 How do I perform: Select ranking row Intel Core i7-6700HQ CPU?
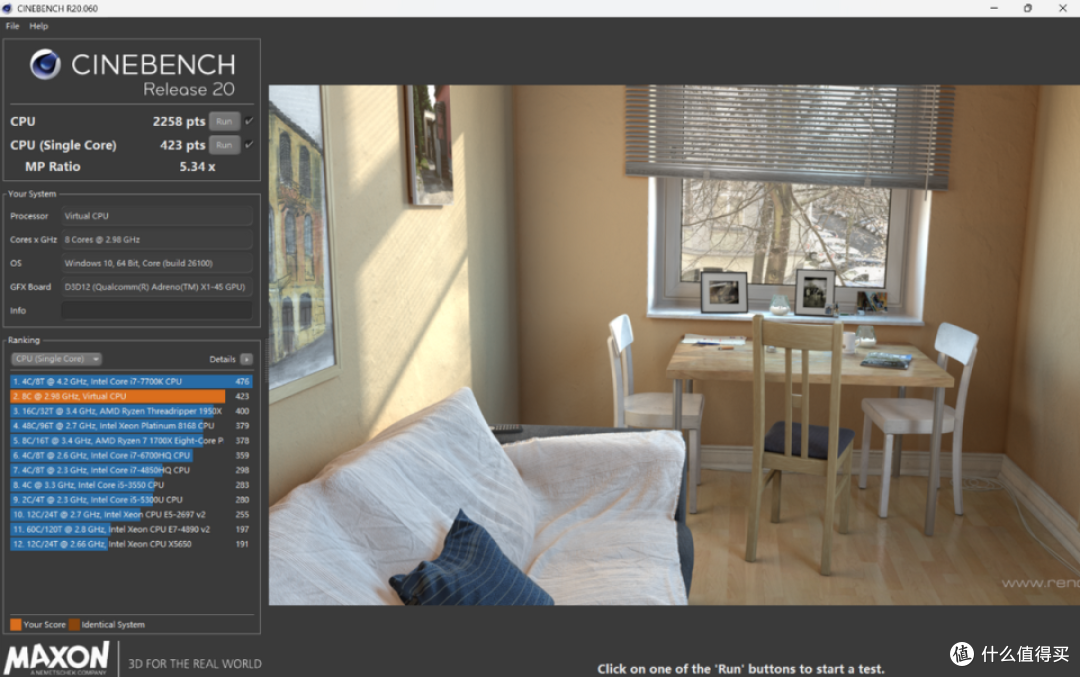click(x=131, y=455)
